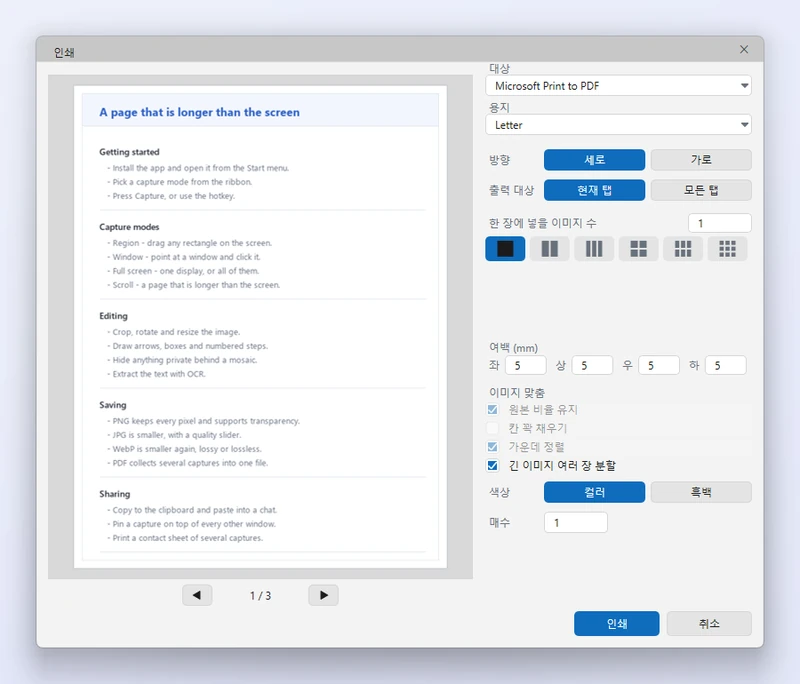Select single image per page layout icon
Screen dimensions: 800x684
tap(505, 249)
